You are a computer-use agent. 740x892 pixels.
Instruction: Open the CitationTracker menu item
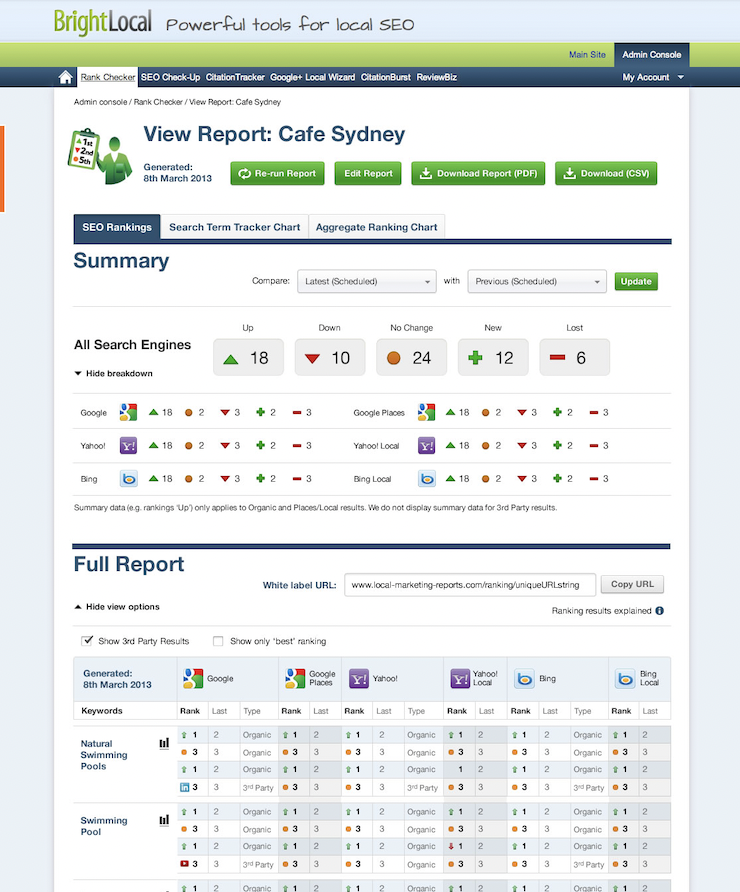pos(235,77)
